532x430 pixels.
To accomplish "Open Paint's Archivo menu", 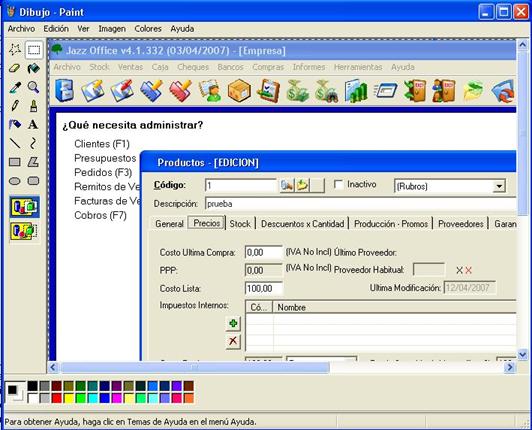I will (21, 29).
